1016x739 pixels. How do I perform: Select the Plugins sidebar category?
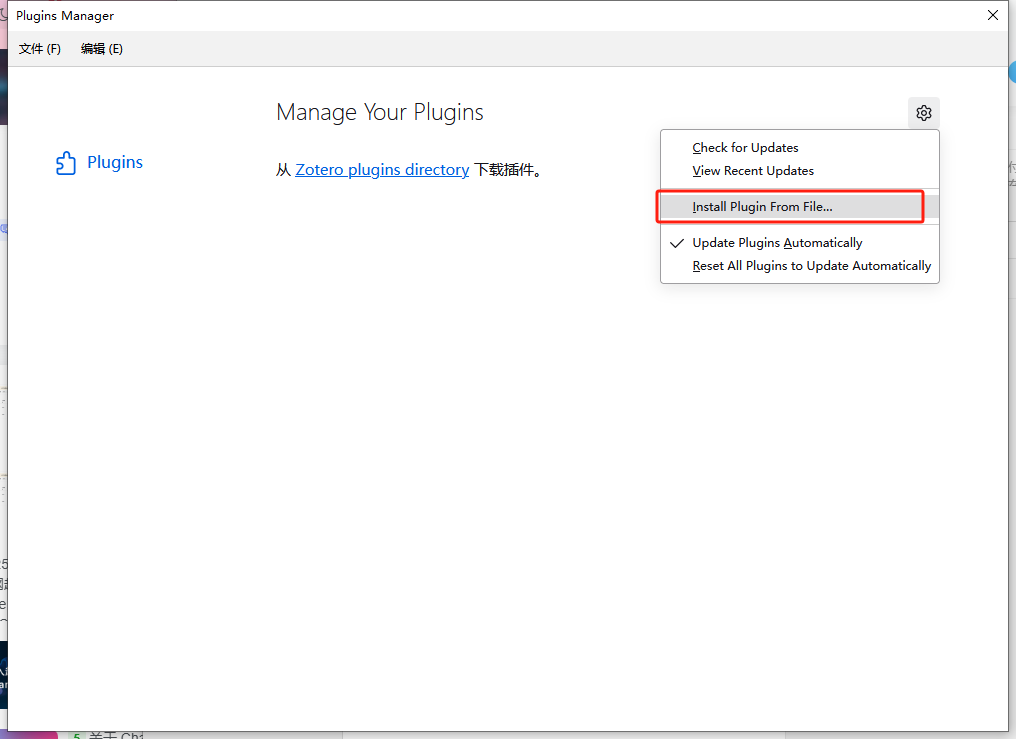99,163
